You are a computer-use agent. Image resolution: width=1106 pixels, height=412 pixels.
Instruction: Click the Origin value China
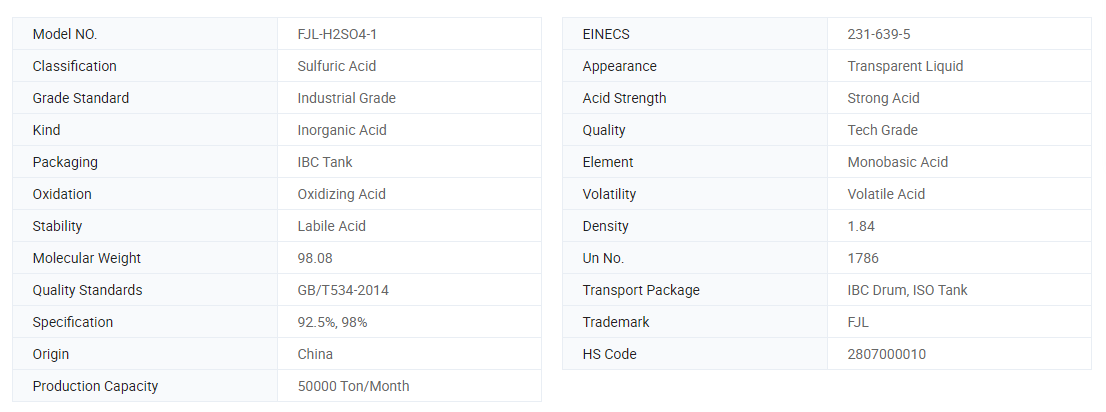point(315,354)
